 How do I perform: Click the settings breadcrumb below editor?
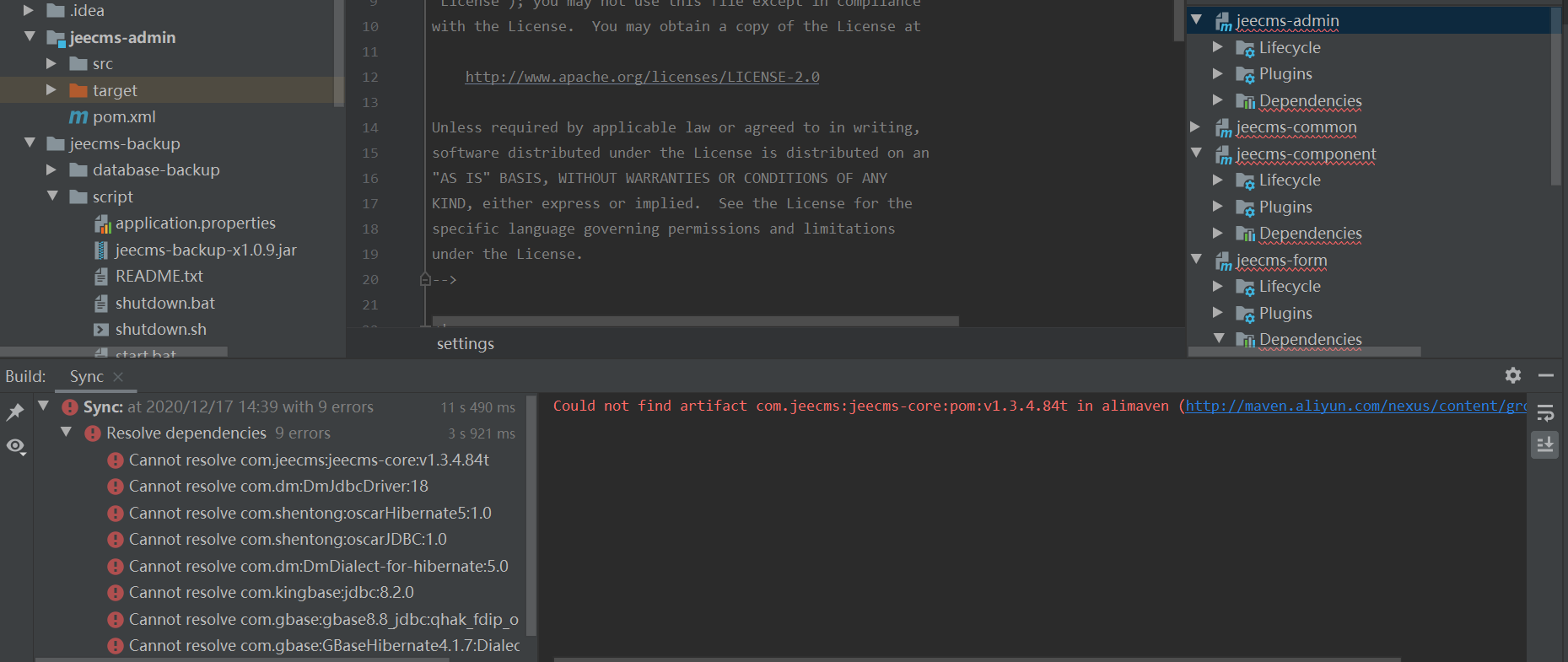465,344
